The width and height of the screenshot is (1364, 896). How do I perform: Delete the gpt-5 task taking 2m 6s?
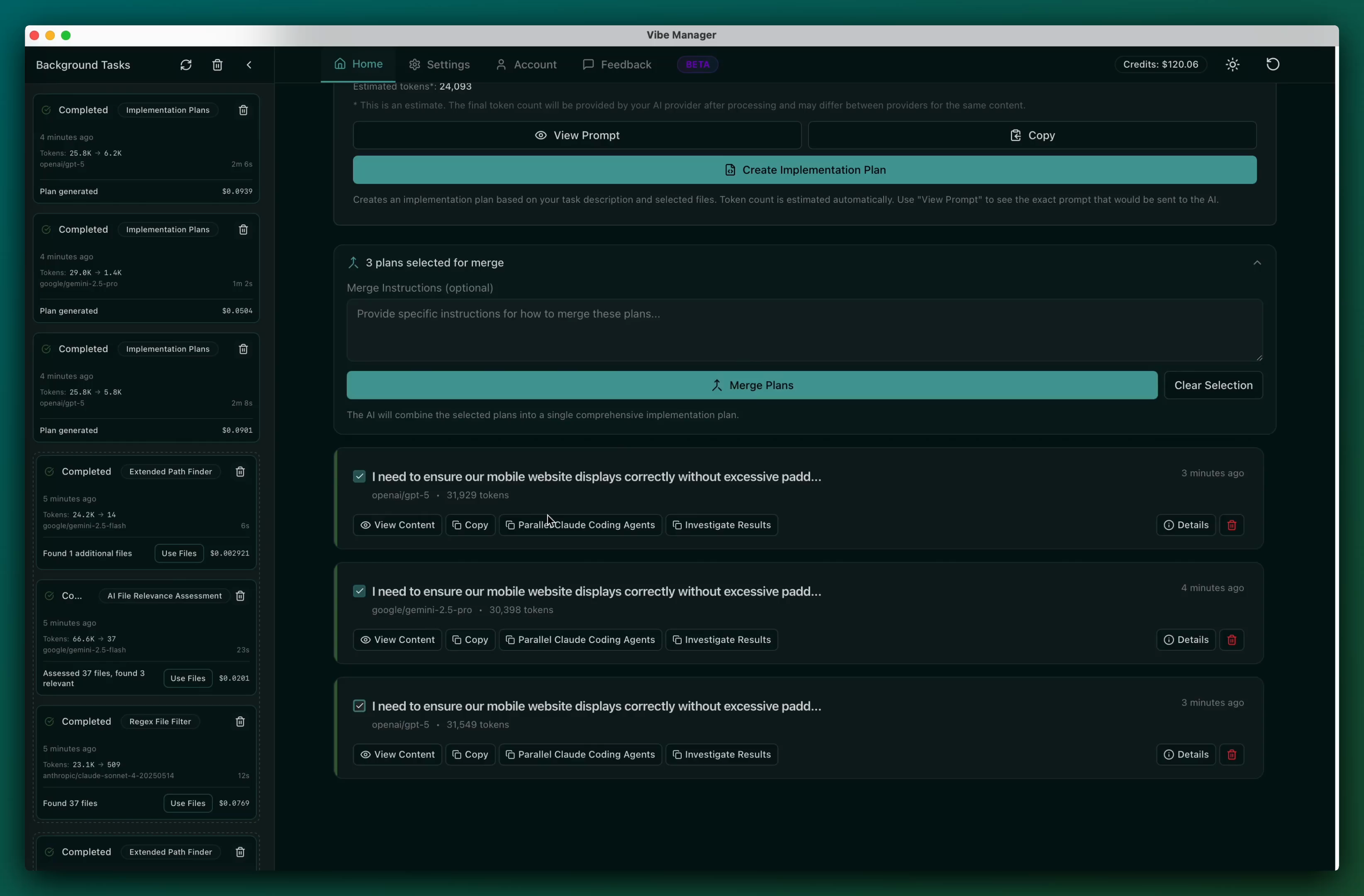pyautogui.click(x=243, y=110)
